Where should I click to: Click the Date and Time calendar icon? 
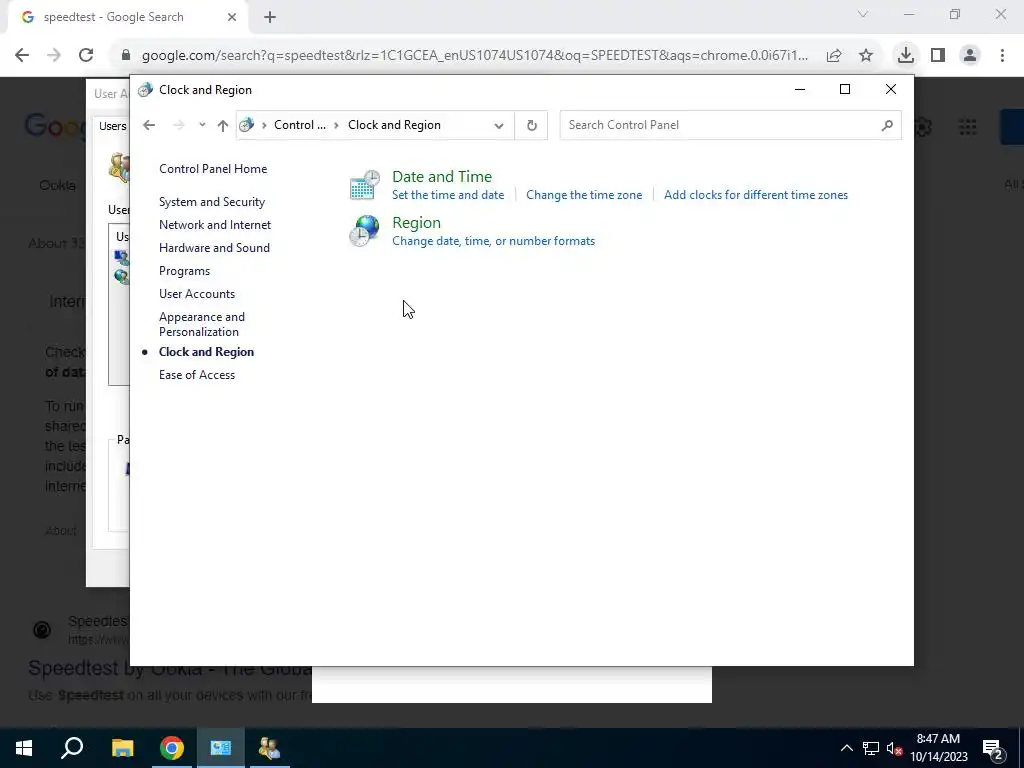click(364, 185)
